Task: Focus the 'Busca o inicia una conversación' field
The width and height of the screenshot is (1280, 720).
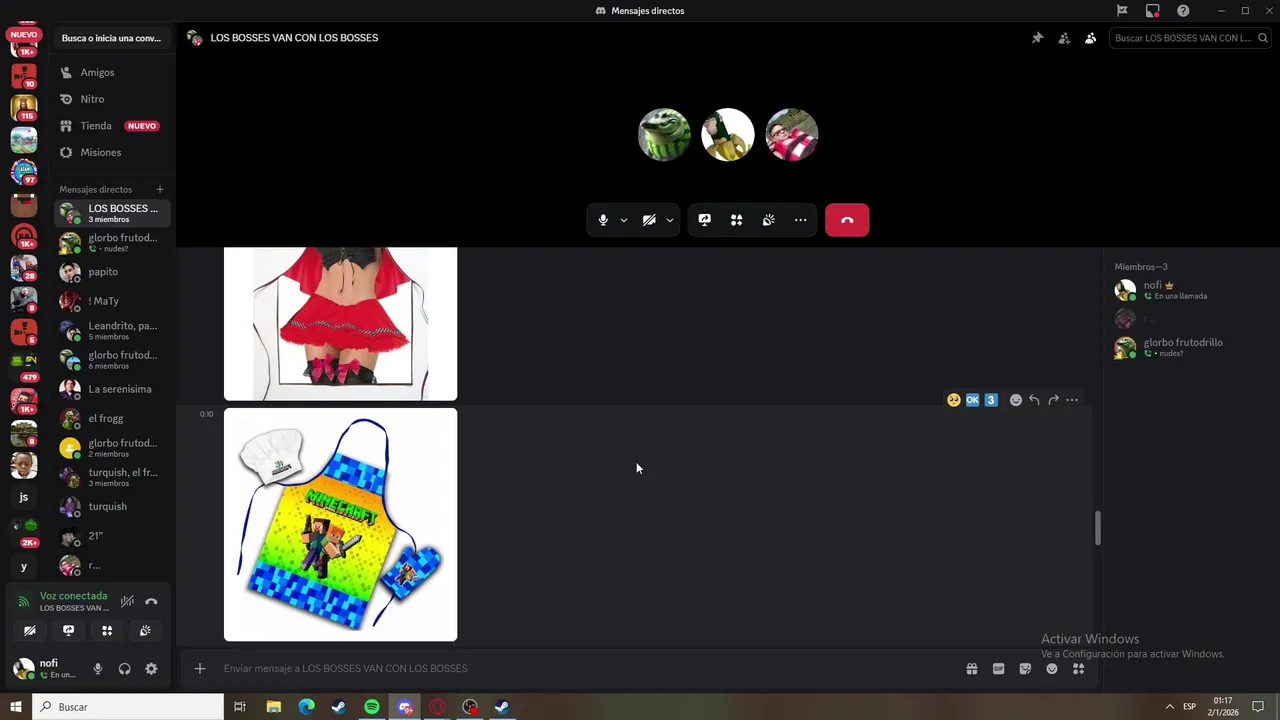Action: tap(111, 38)
